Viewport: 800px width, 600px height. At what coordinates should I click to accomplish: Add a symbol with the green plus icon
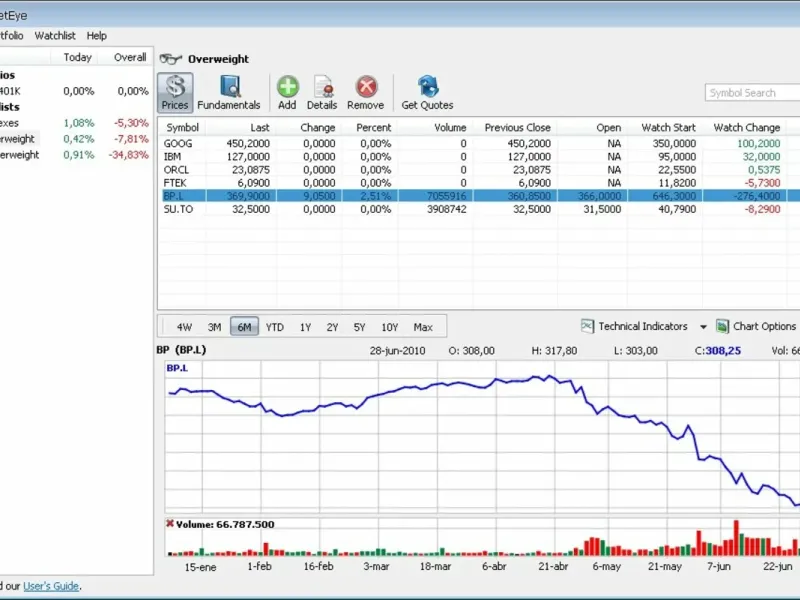click(x=287, y=93)
